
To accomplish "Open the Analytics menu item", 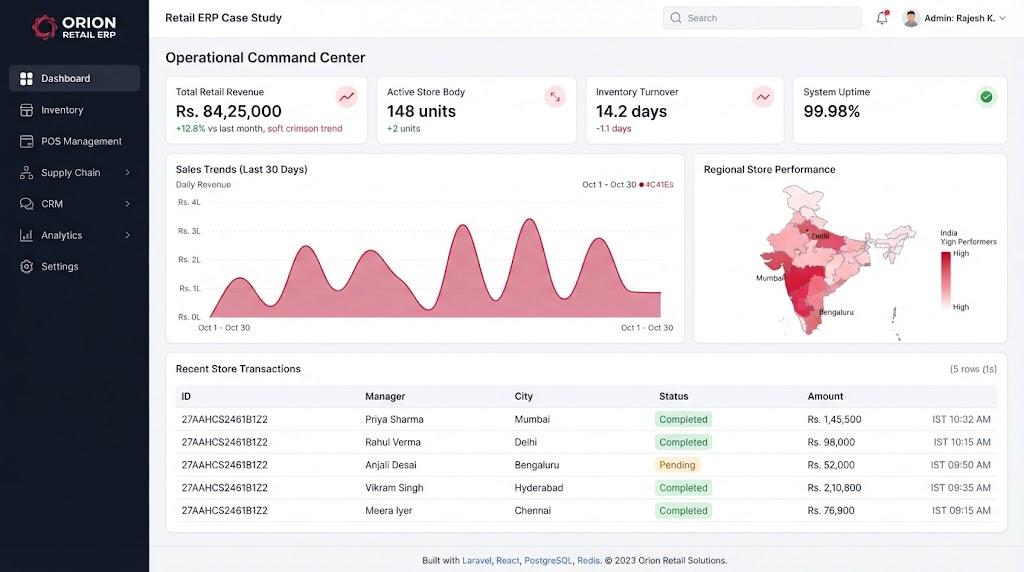I will click(74, 235).
